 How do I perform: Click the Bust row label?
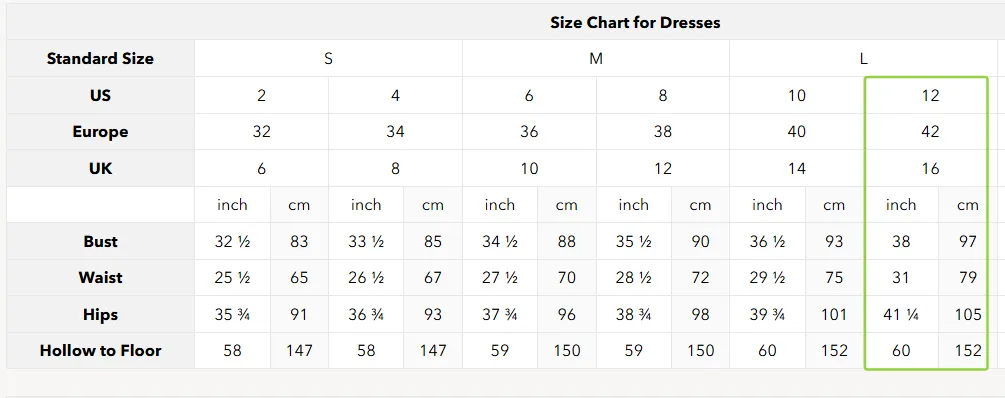click(101, 242)
